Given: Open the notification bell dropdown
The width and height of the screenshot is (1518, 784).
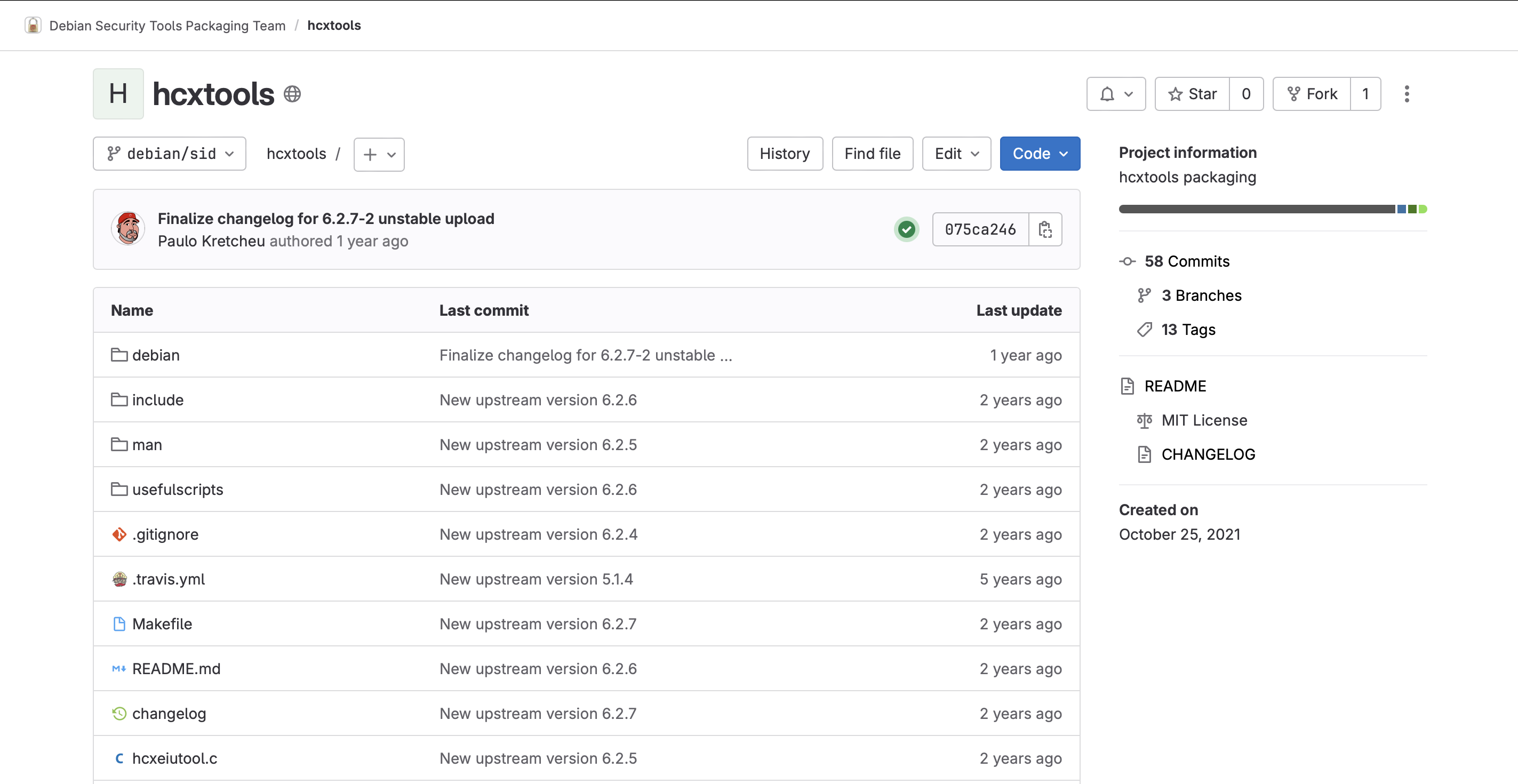Looking at the screenshot, I should pyautogui.click(x=1115, y=94).
